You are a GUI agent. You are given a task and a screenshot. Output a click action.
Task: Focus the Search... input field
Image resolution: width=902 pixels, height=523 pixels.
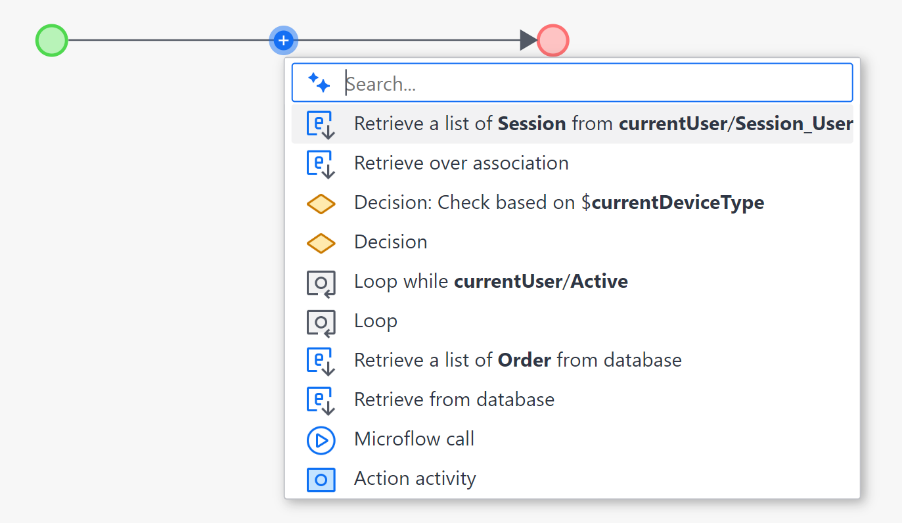point(572,83)
